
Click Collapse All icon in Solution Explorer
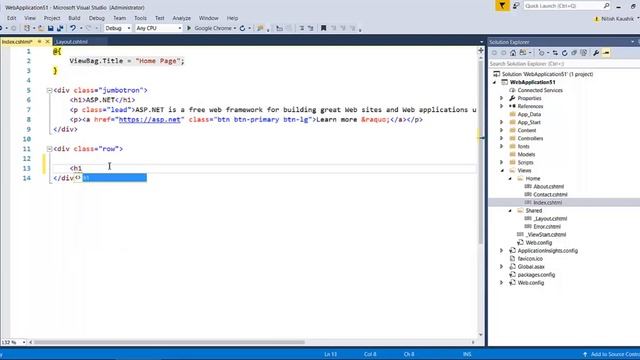point(574,53)
